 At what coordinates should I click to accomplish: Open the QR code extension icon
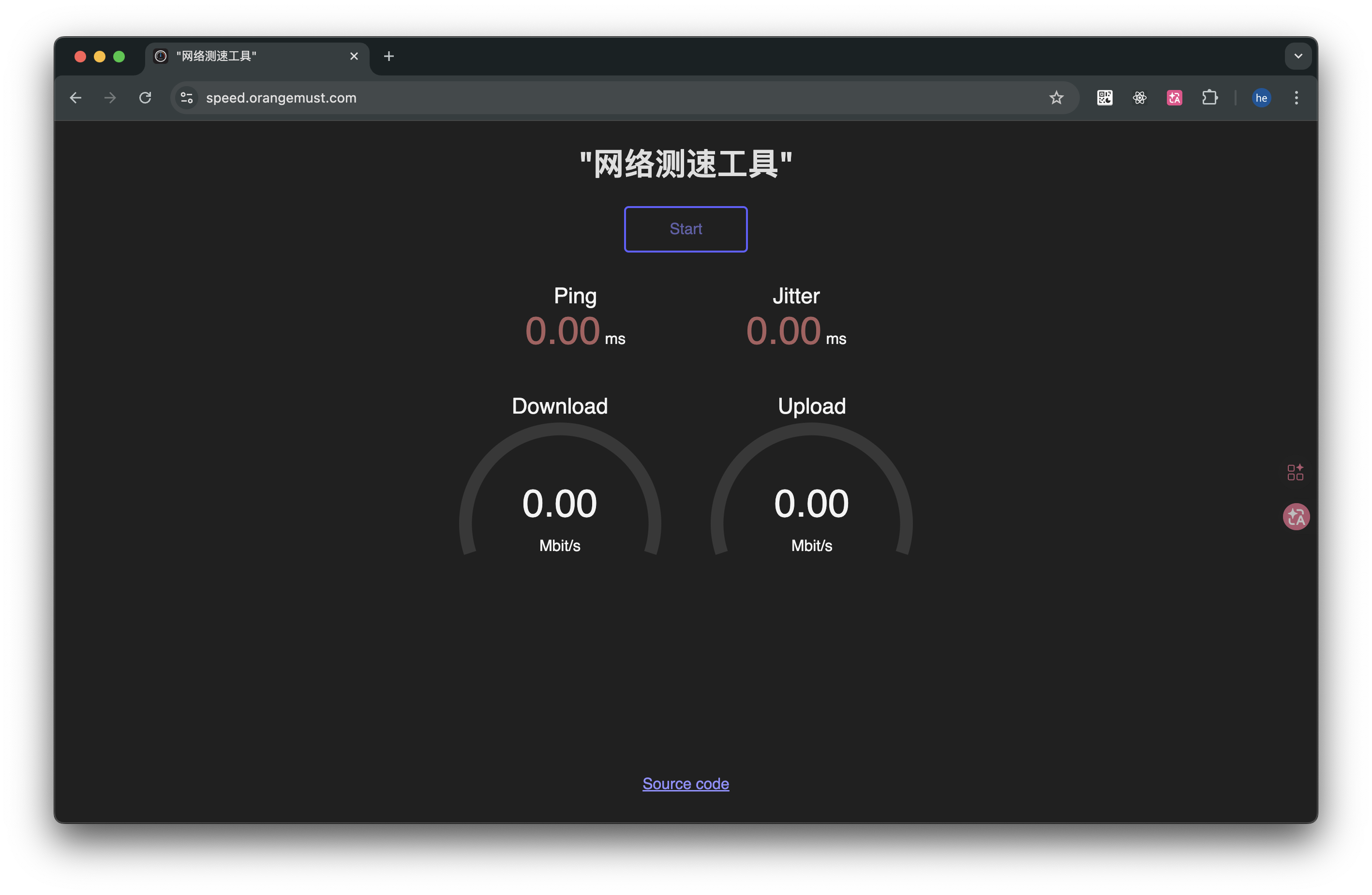coord(1104,97)
